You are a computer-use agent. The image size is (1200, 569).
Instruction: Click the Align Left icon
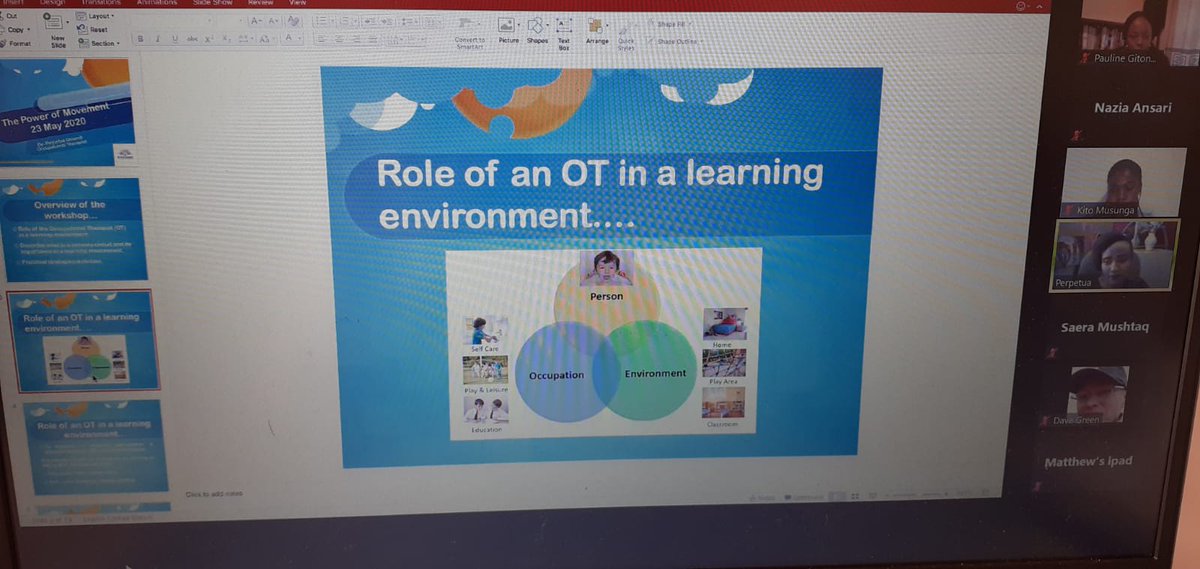[321, 39]
